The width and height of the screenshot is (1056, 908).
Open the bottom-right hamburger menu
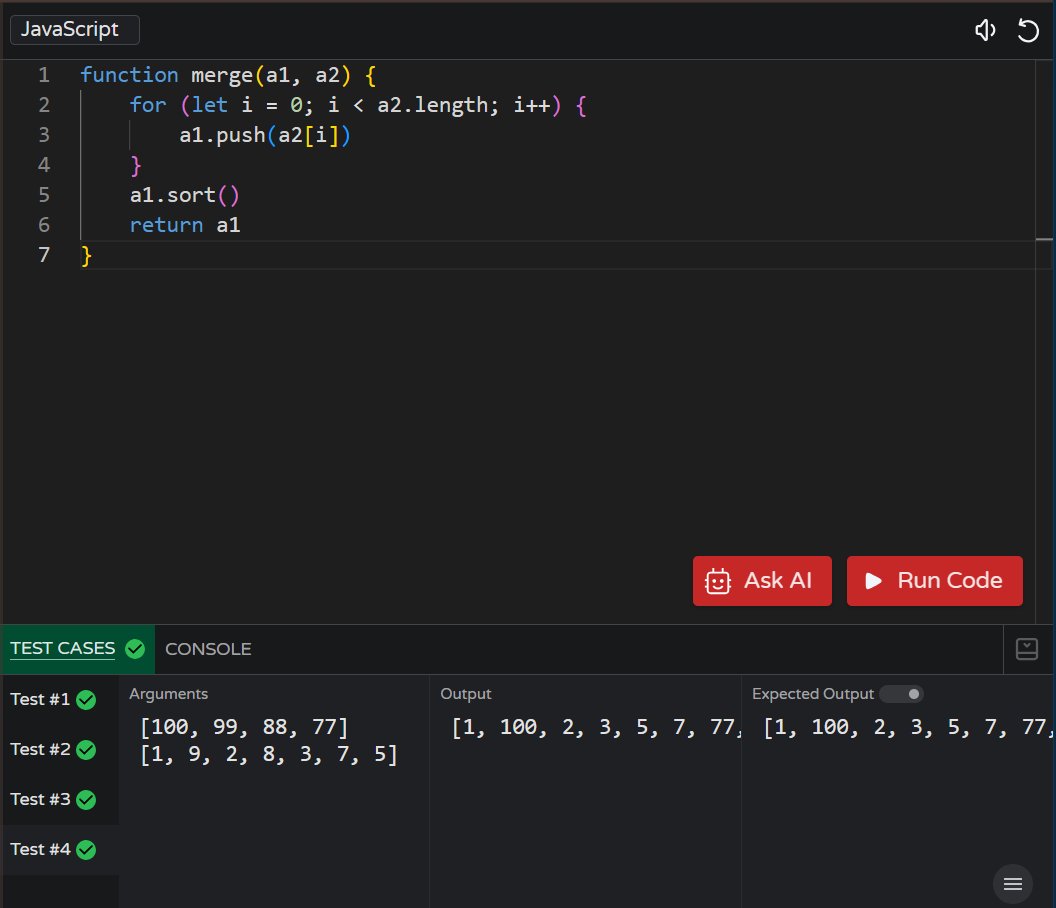(1012, 884)
